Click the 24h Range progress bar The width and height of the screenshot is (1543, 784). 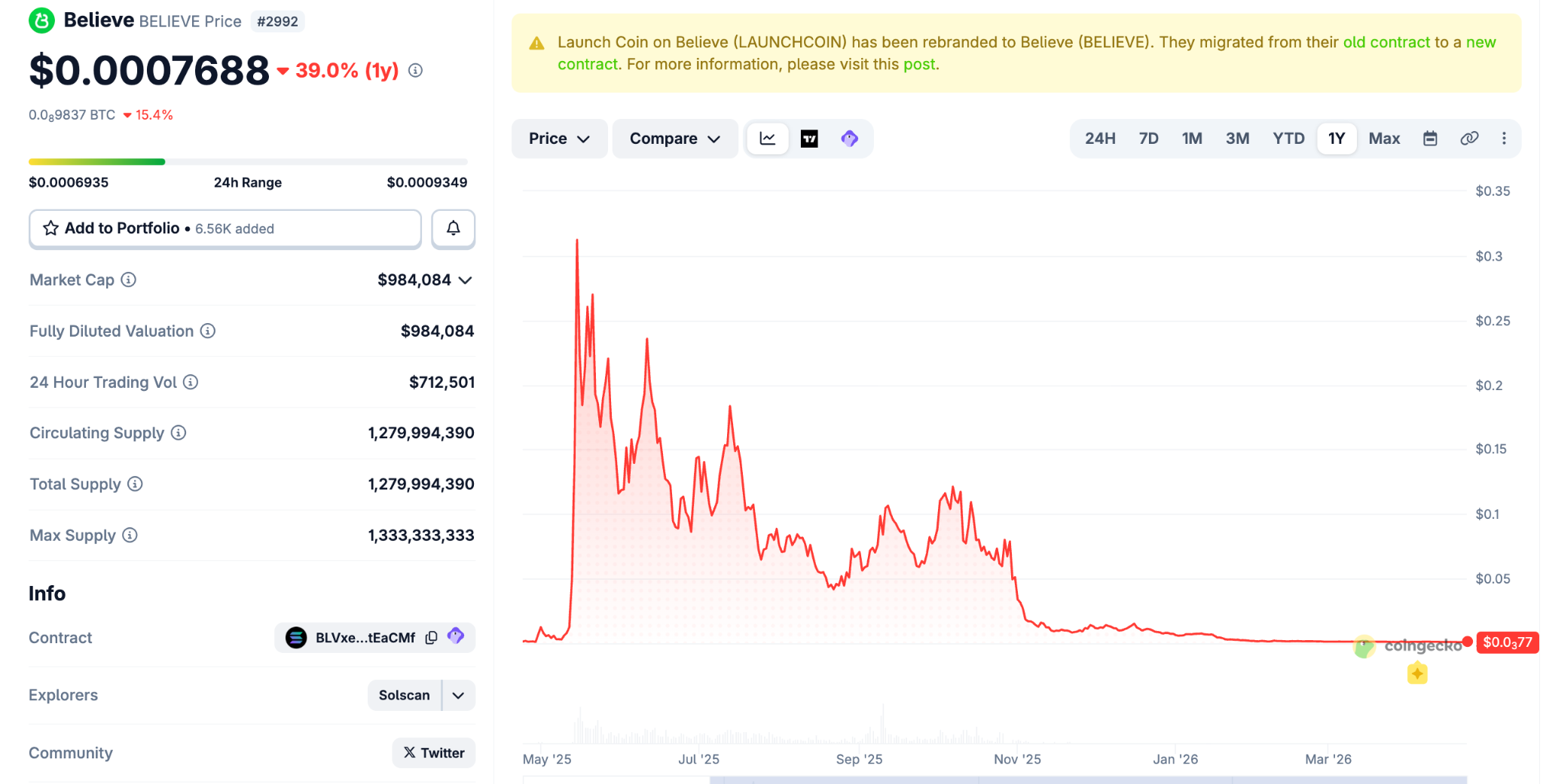(x=248, y=162)
